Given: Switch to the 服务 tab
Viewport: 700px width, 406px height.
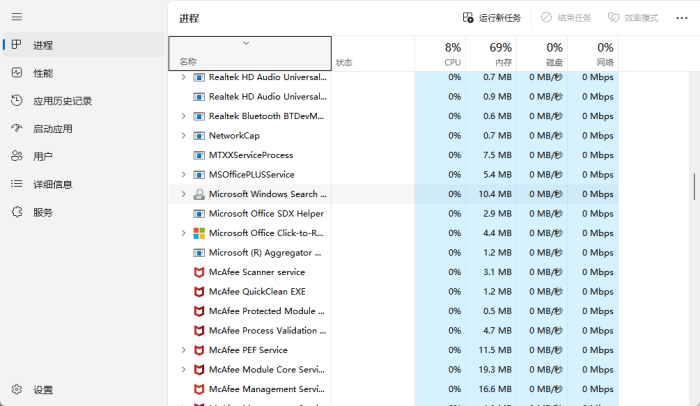Looking at the screenshot, I should [84, 212].
